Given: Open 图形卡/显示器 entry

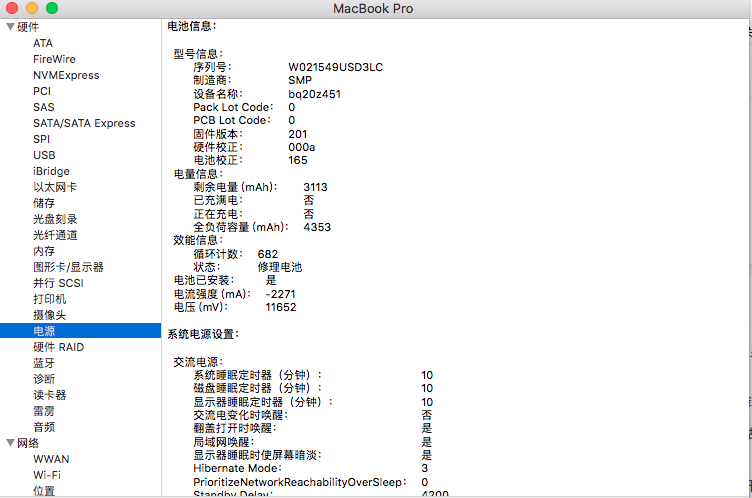Looking at the screenshot, I should [68, 267].
